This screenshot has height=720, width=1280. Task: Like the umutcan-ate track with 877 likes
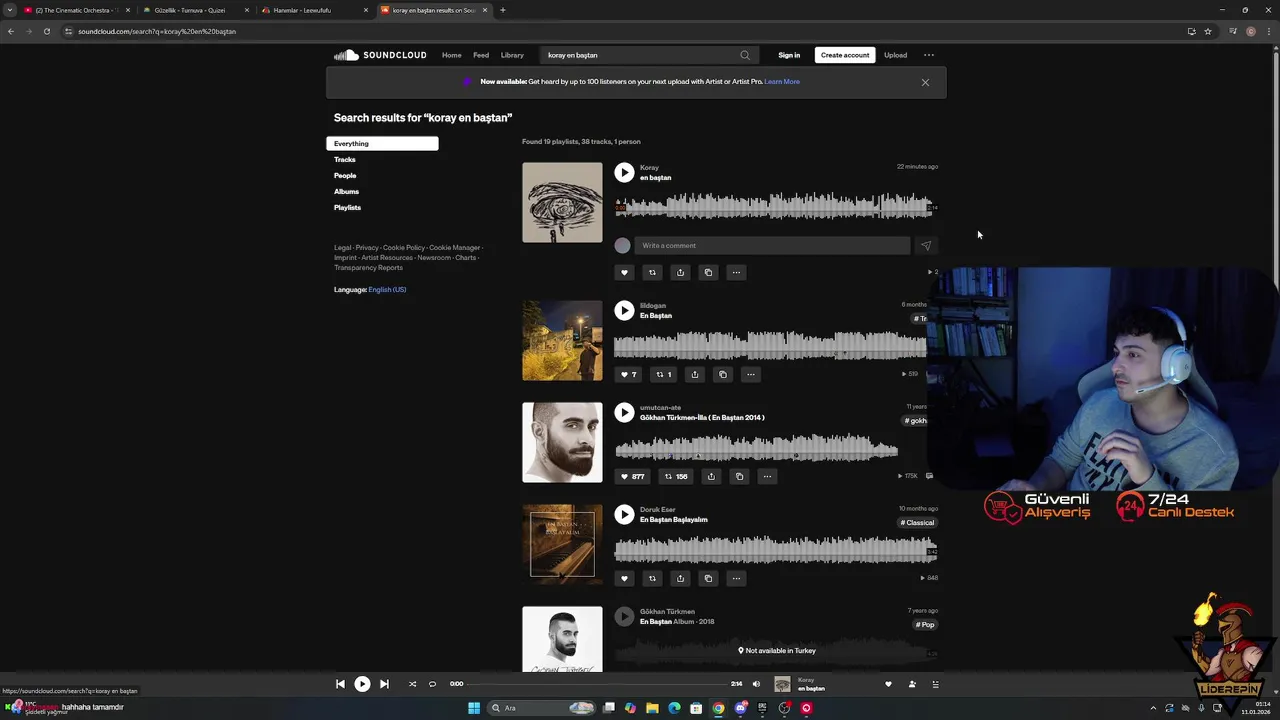(x=632, y=476)
